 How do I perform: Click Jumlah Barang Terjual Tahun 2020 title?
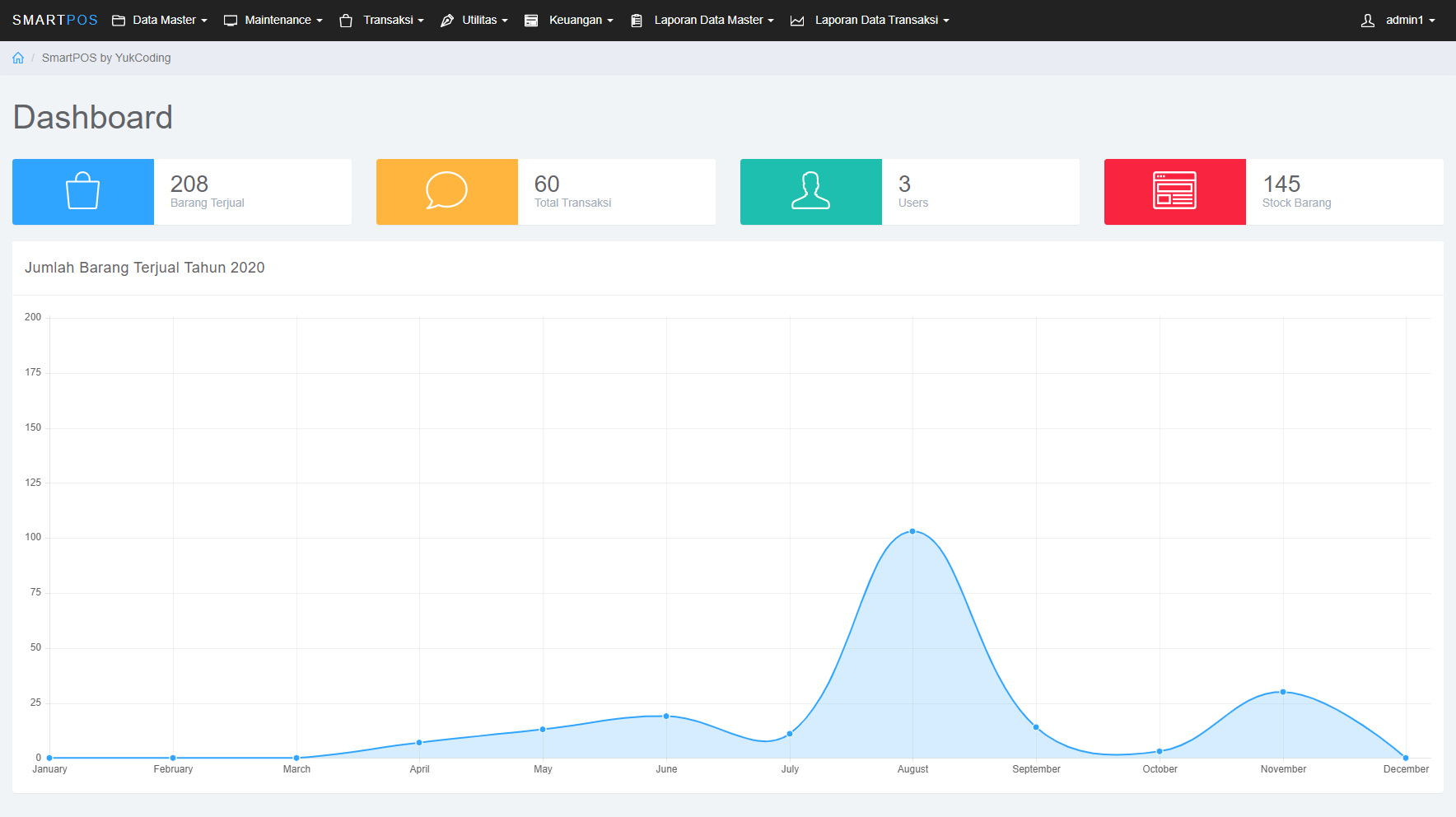tap(145, 268)
